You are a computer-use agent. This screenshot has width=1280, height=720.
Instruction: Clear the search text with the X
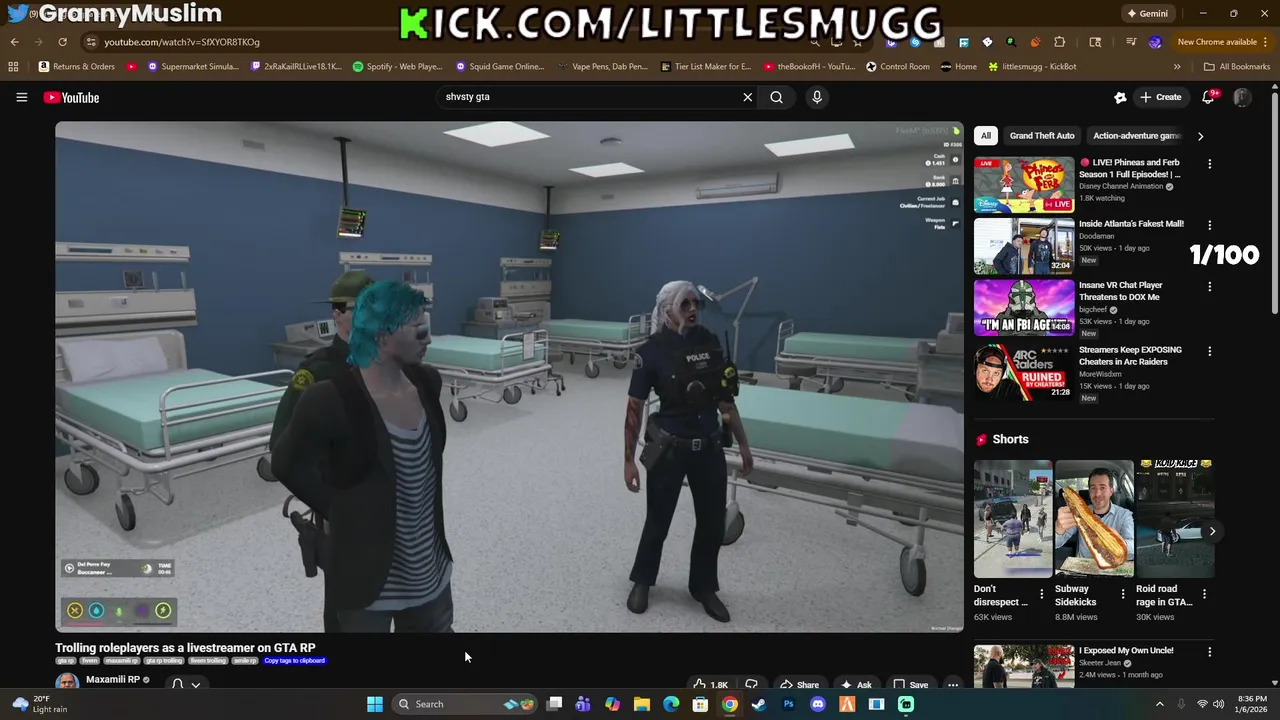[x=747, y=97]
